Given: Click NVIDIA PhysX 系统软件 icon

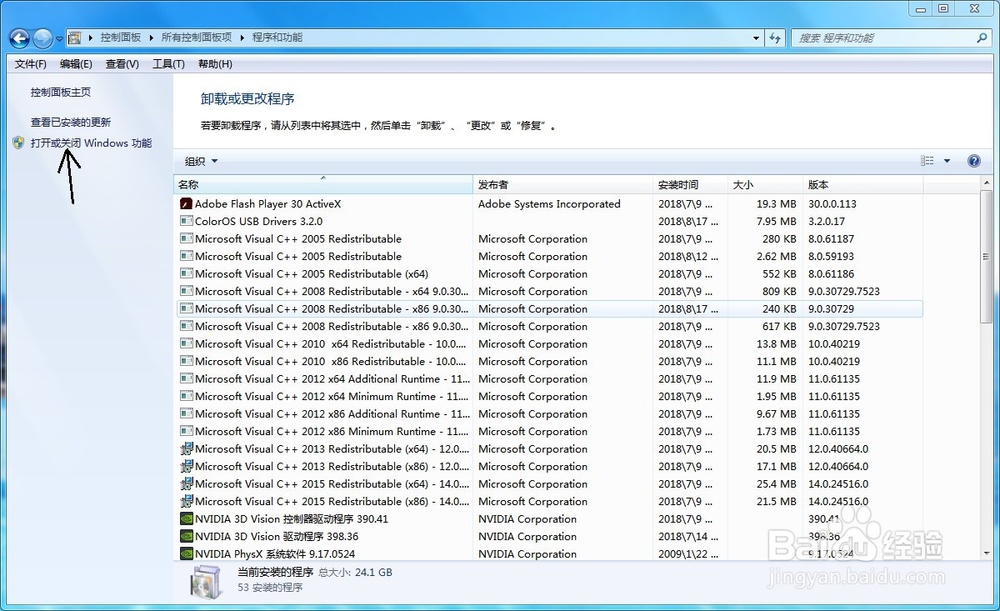Looking at the screenshot, I should click(x=186, y=554).
